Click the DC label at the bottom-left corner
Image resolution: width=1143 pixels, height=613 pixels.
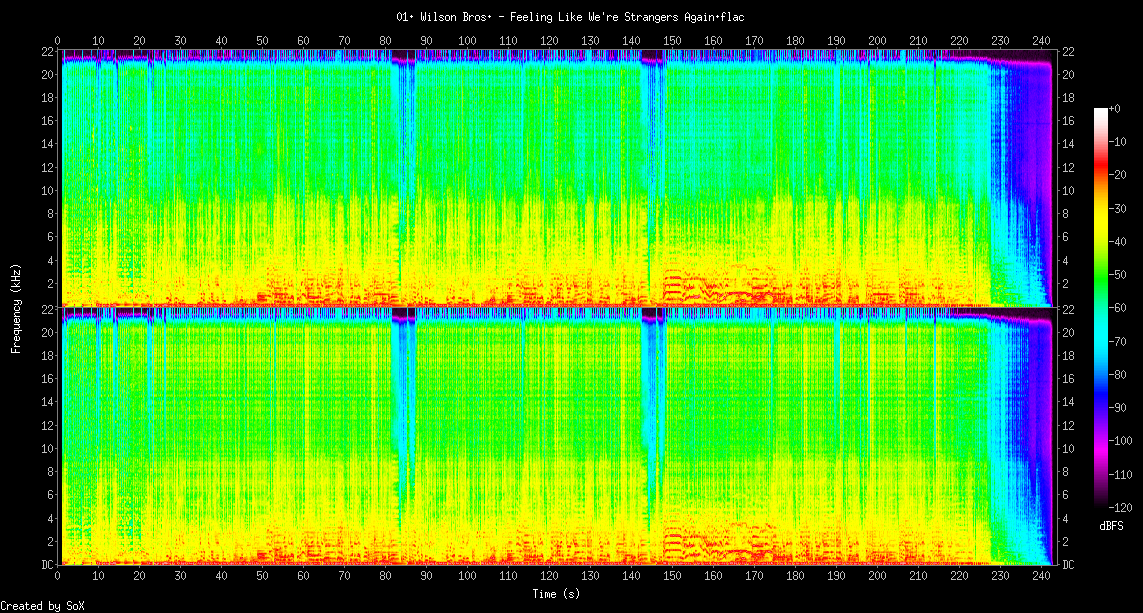coord(48,565)
